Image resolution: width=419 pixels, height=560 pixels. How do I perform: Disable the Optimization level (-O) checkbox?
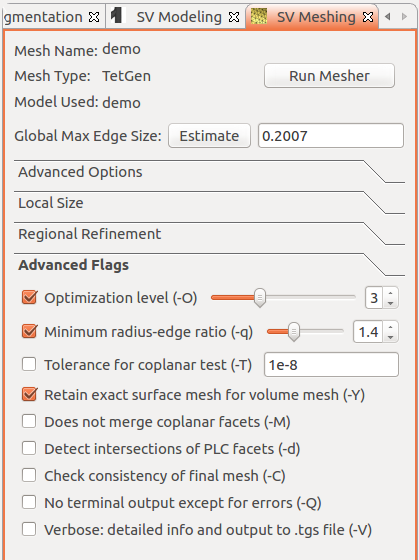(x=29, y=297)
